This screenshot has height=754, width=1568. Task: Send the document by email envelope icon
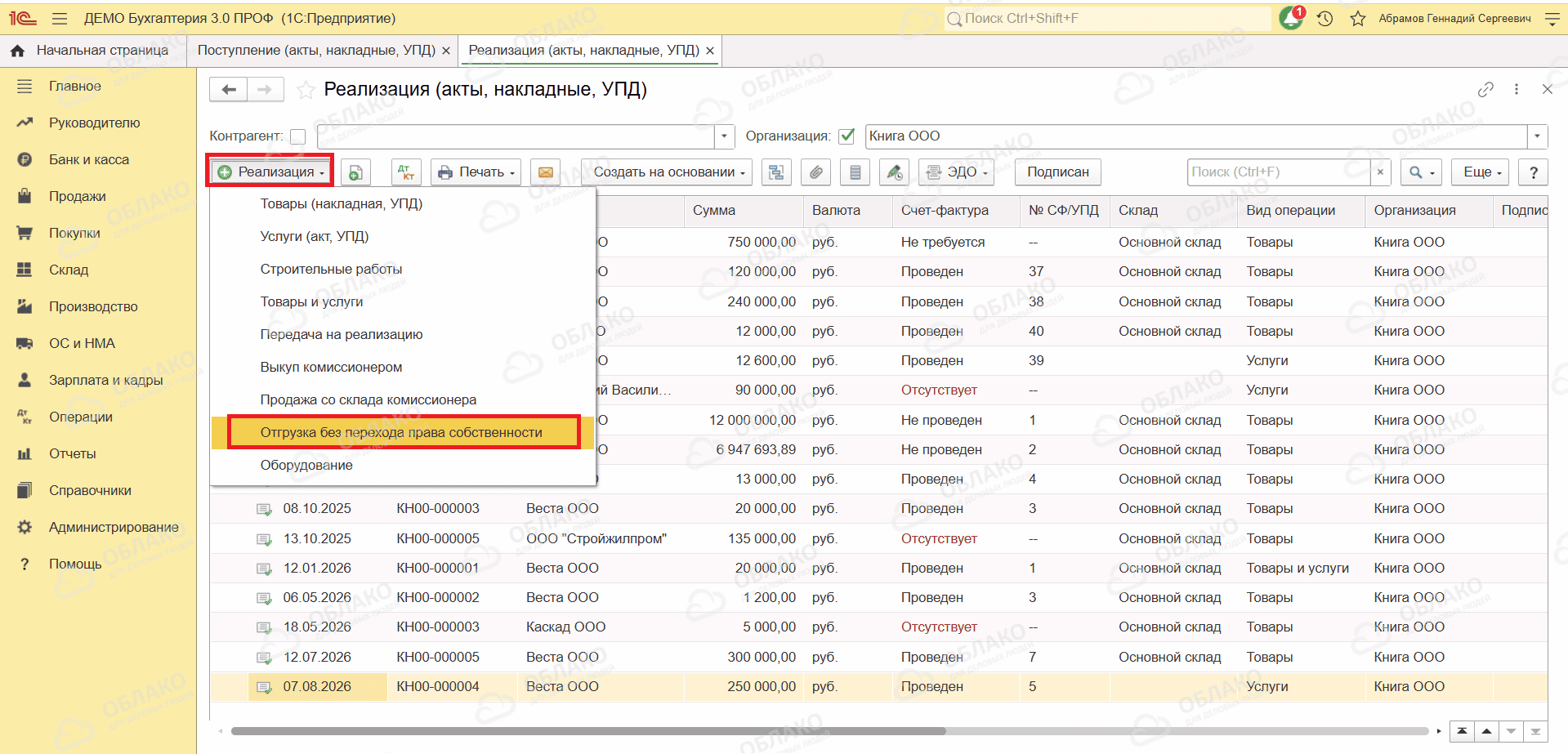pyautogui.click(x=546, y=172)
